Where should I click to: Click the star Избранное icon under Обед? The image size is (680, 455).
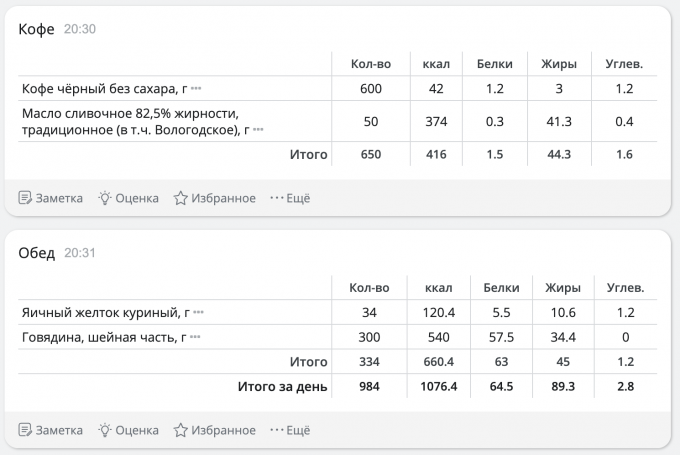point(181,430)
